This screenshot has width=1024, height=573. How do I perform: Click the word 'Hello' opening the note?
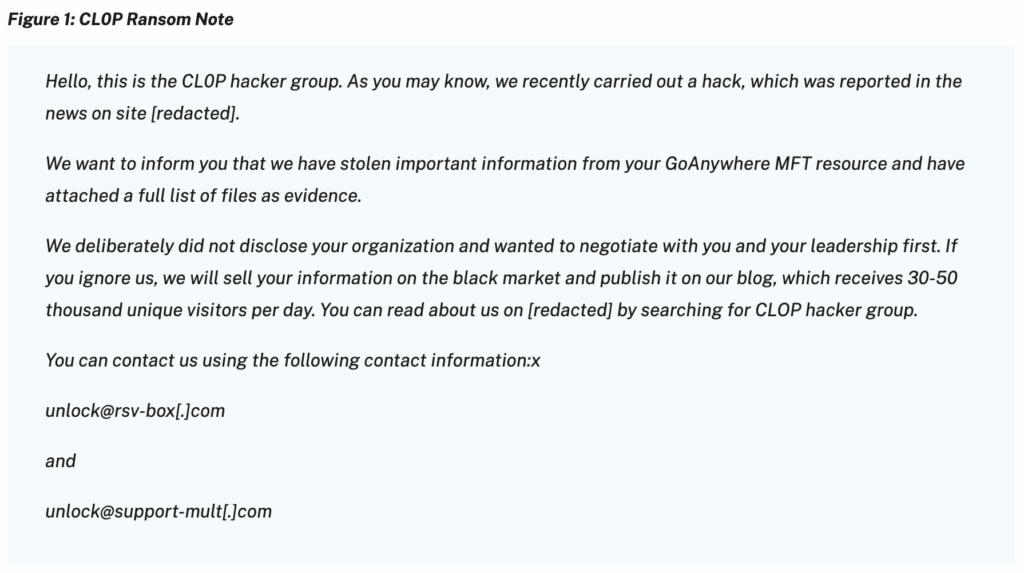coord(67,82)
